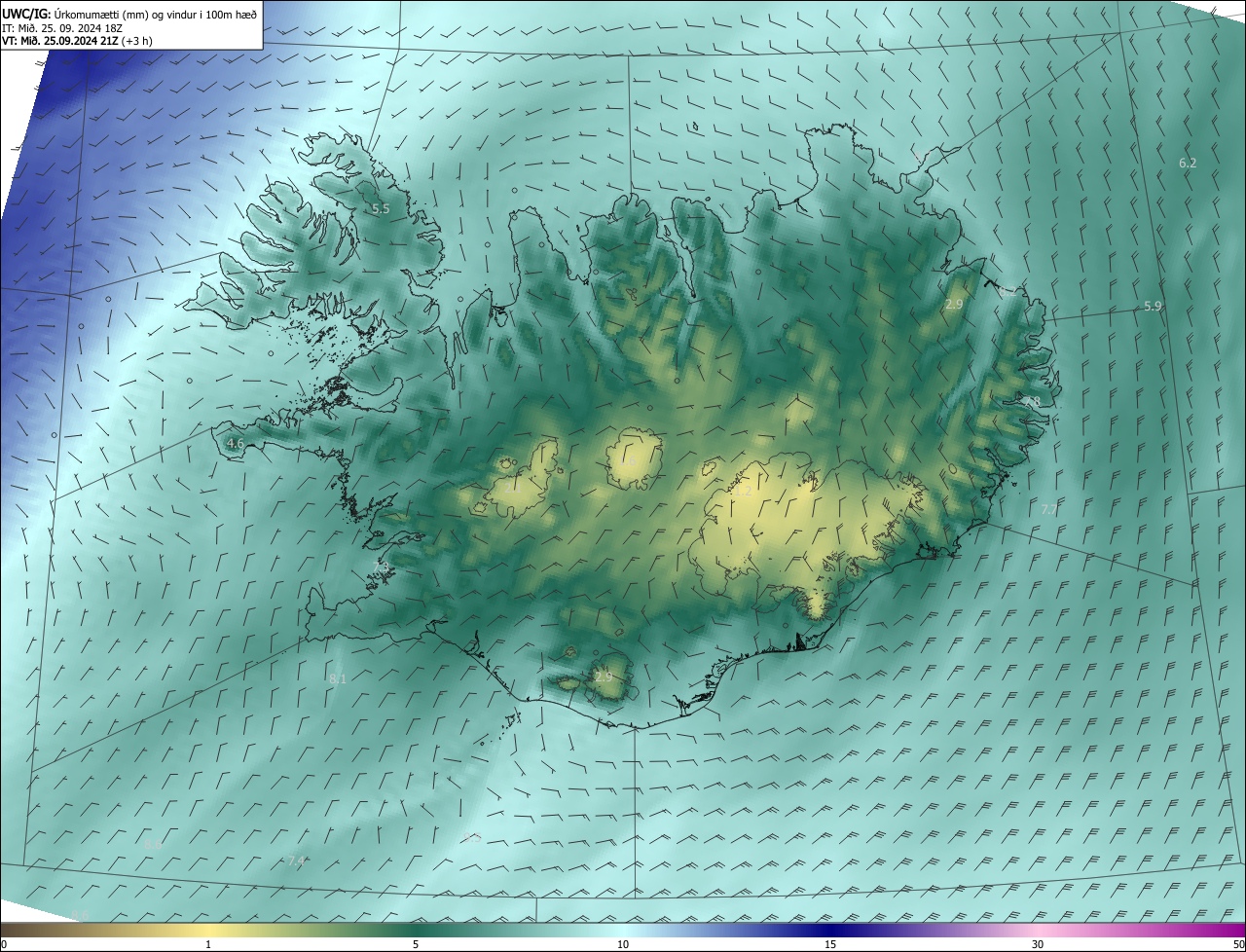The height and width of the screenshot is (952, 1246).
Task: Click the 10 tick on the colour scale
Action: [x=623, y=944]
